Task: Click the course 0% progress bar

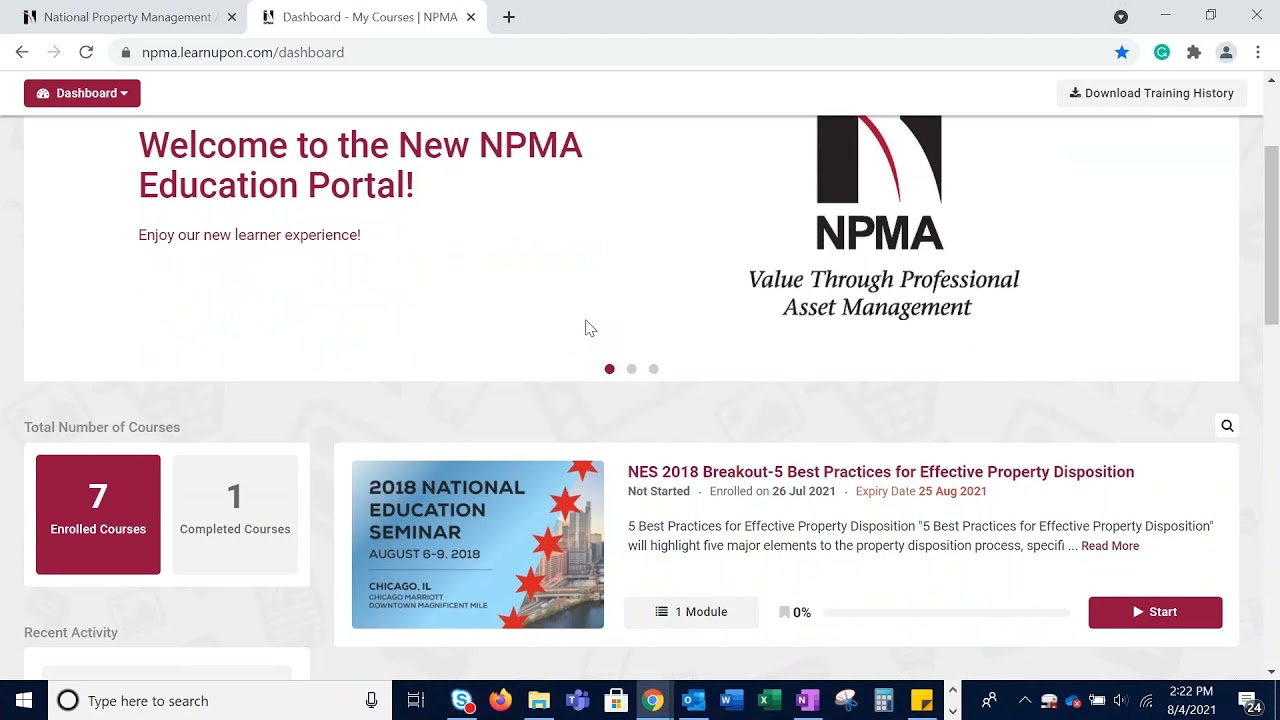Action: (x=946, y=612)
